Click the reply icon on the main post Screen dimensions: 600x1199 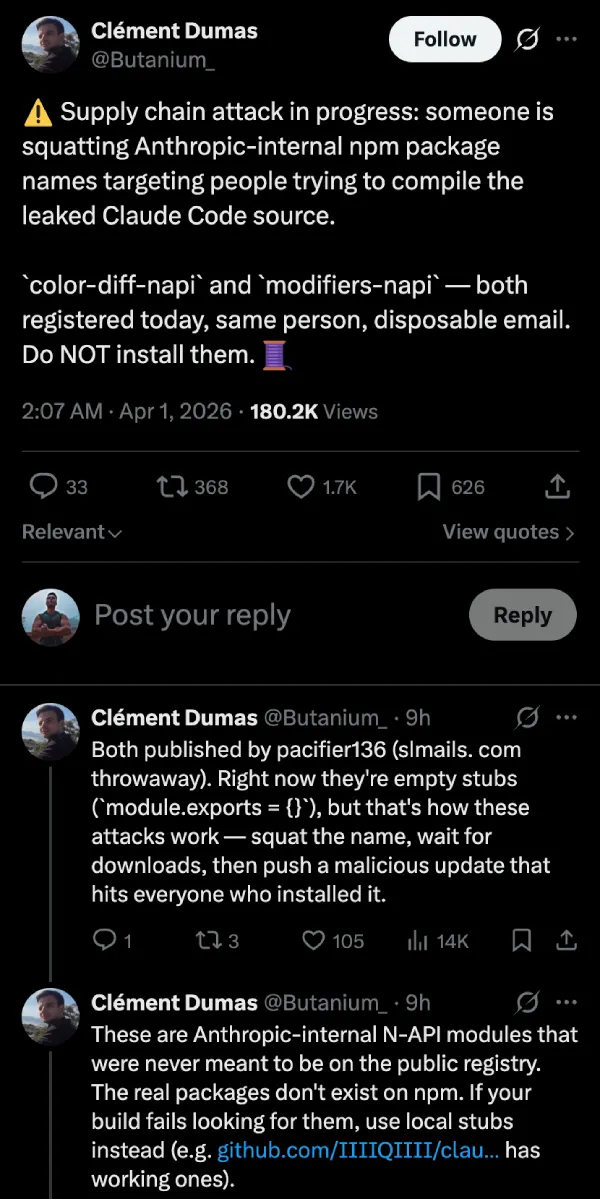tap(42, 487)
